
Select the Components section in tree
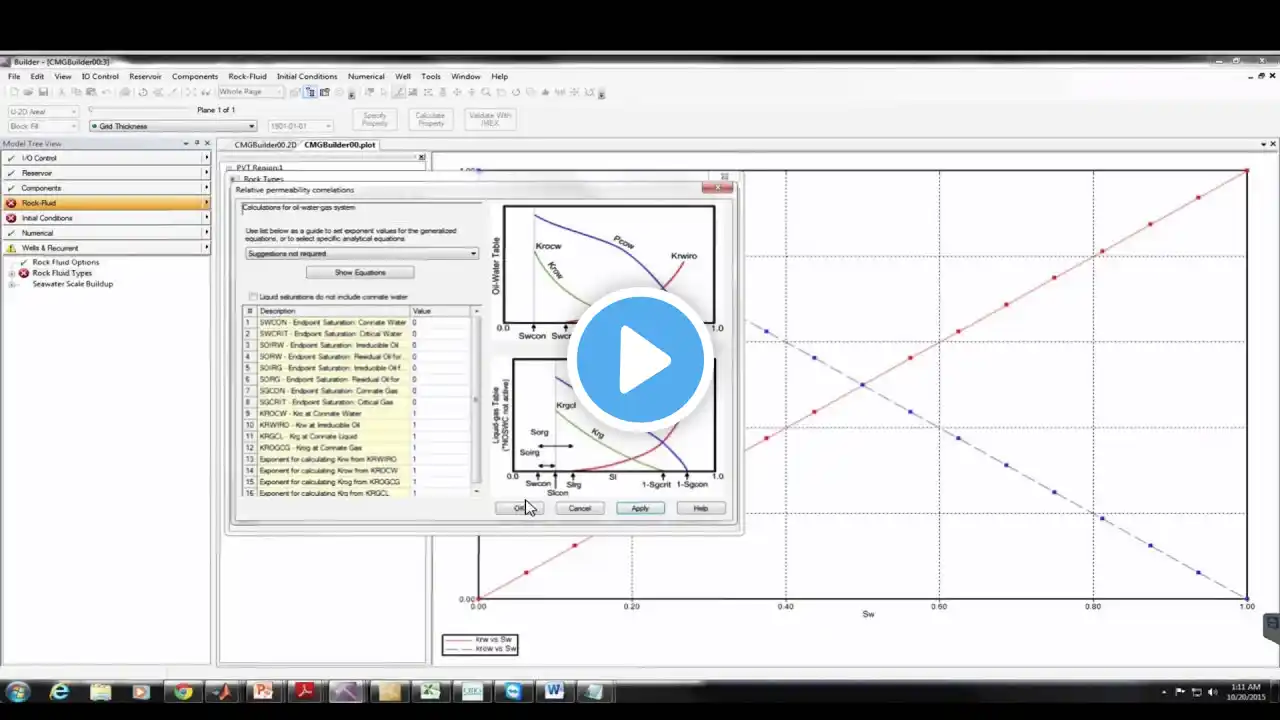(x=105, y=188)
